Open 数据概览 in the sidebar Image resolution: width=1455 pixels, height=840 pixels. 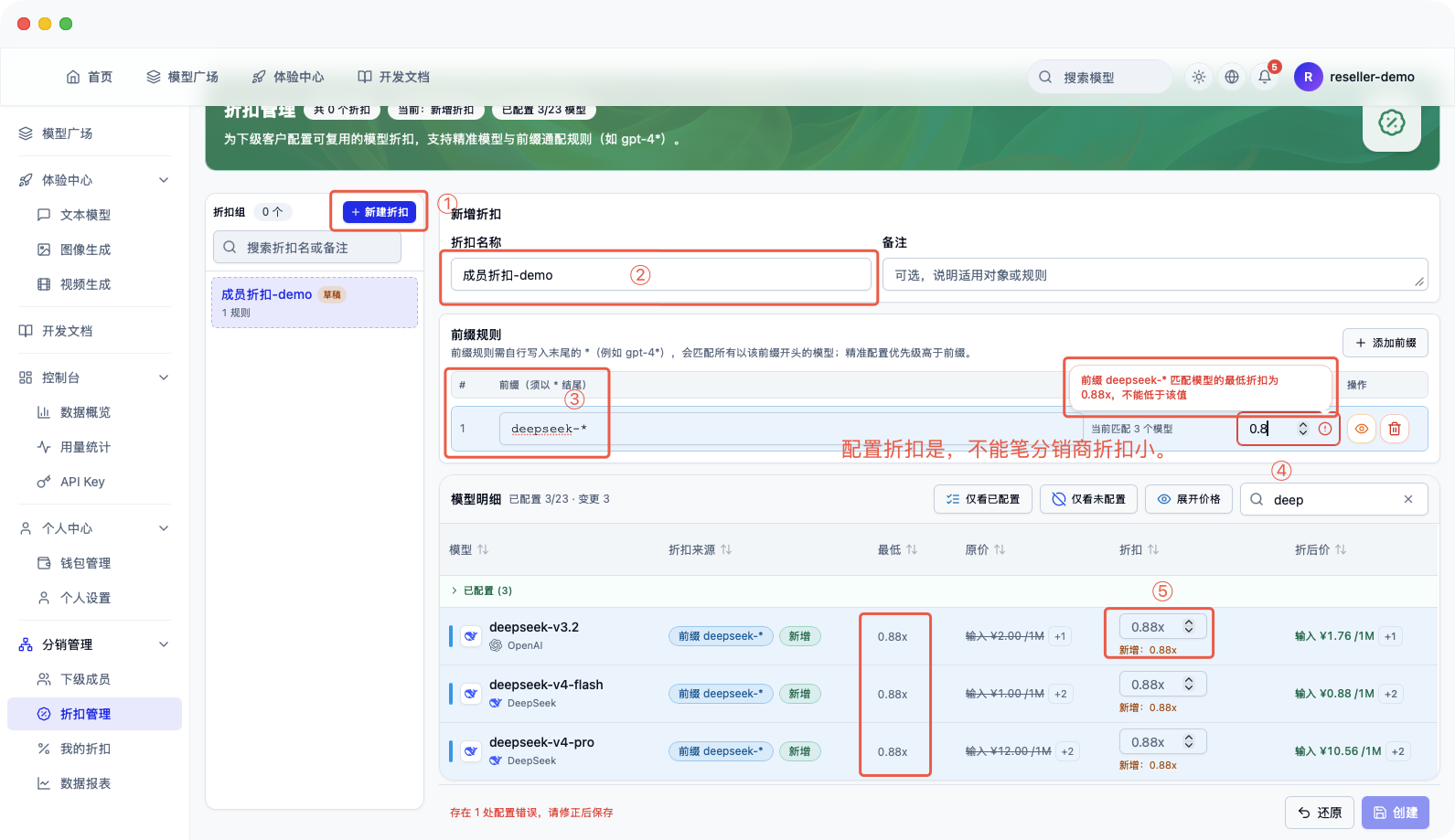click(95, 412)
